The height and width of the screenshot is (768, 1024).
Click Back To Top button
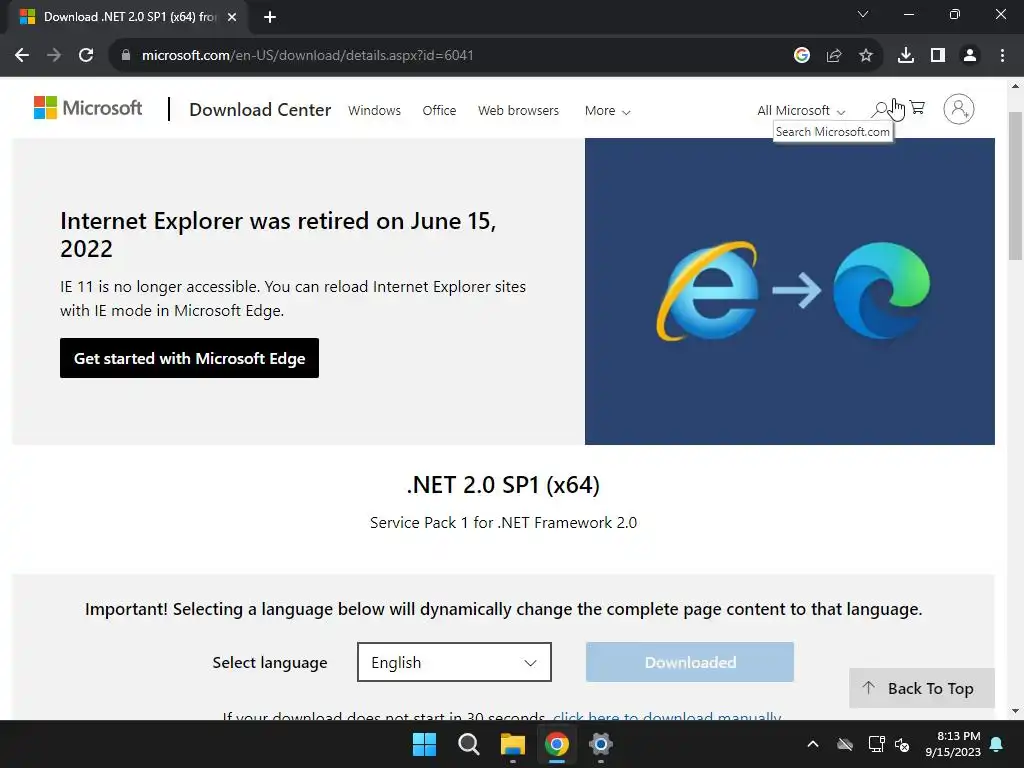(x=921, y=688)
